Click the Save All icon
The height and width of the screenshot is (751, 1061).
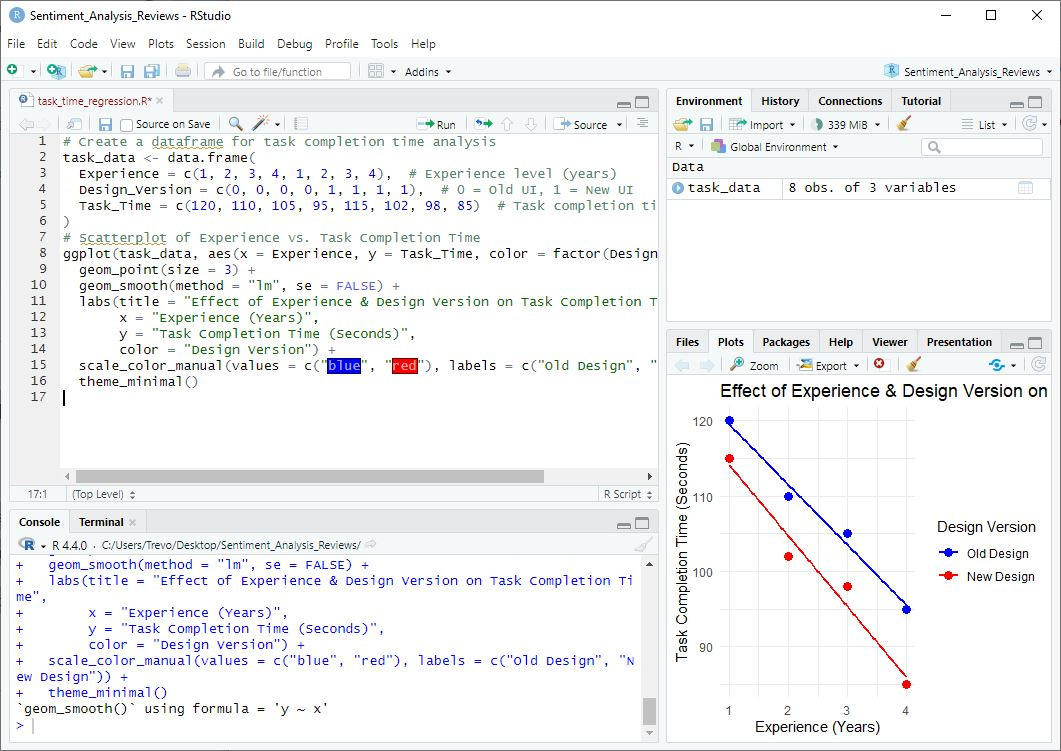coord(152,71)
